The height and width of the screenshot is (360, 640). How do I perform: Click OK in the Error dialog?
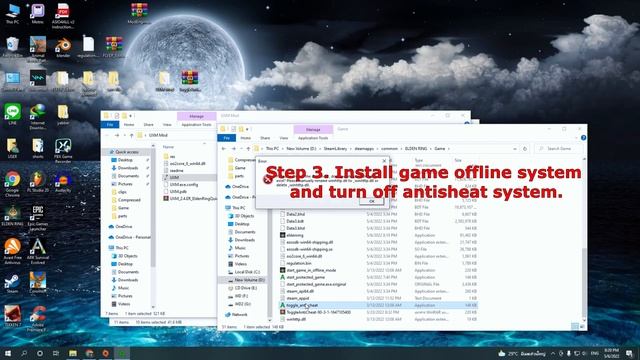[371, 201]
